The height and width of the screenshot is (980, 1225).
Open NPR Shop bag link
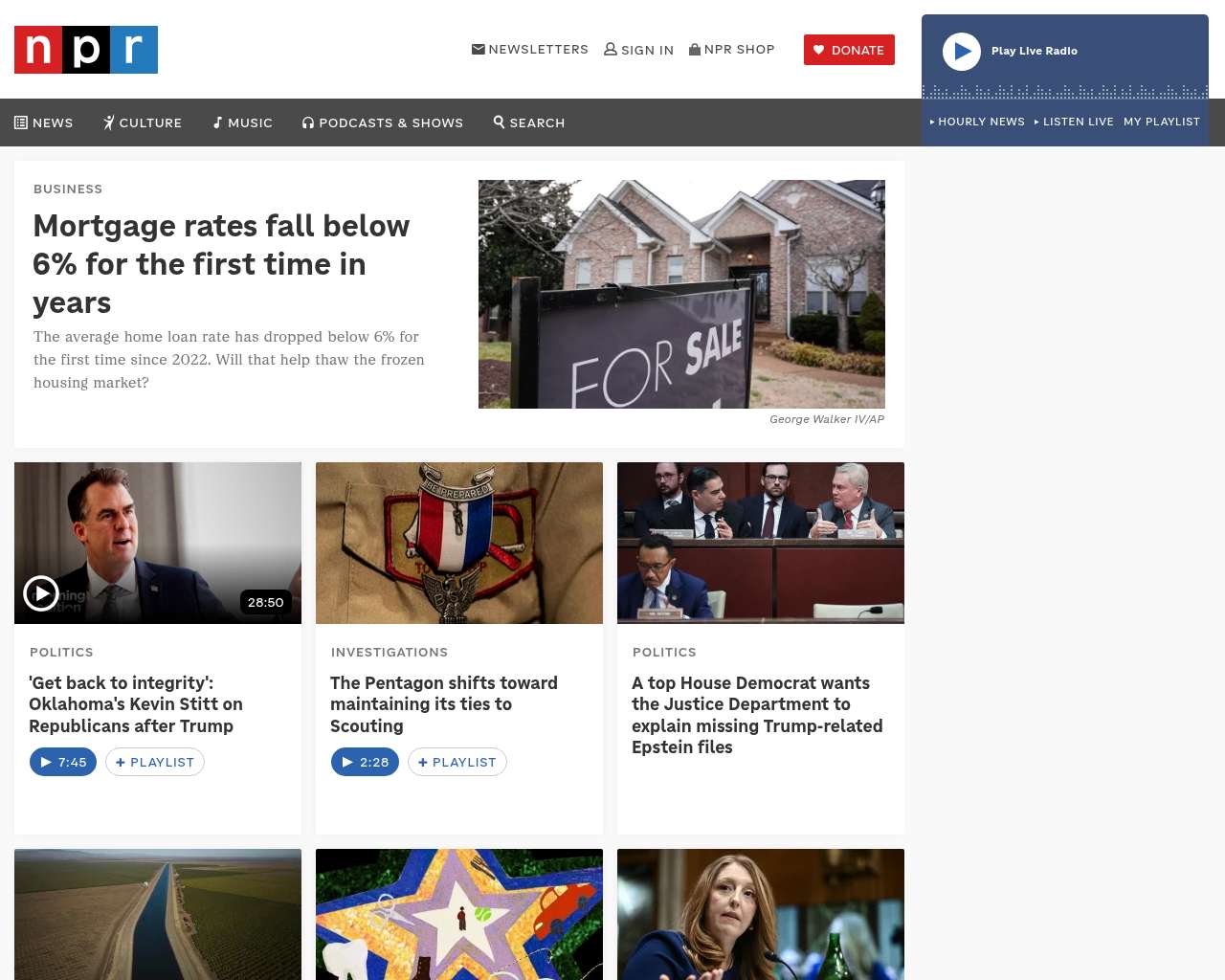point(695,49)
